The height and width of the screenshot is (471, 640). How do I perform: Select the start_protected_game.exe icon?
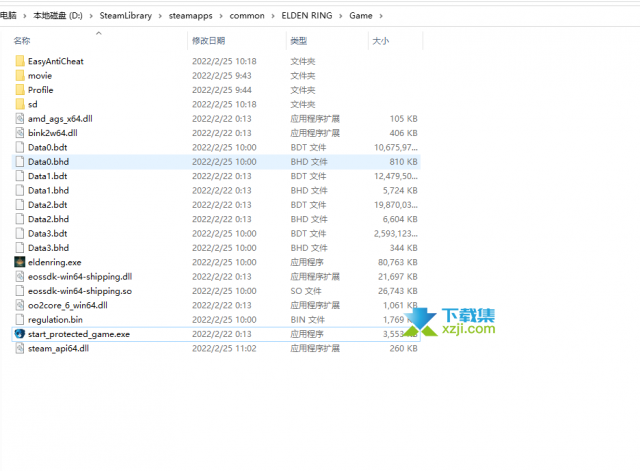pos(20,334)
